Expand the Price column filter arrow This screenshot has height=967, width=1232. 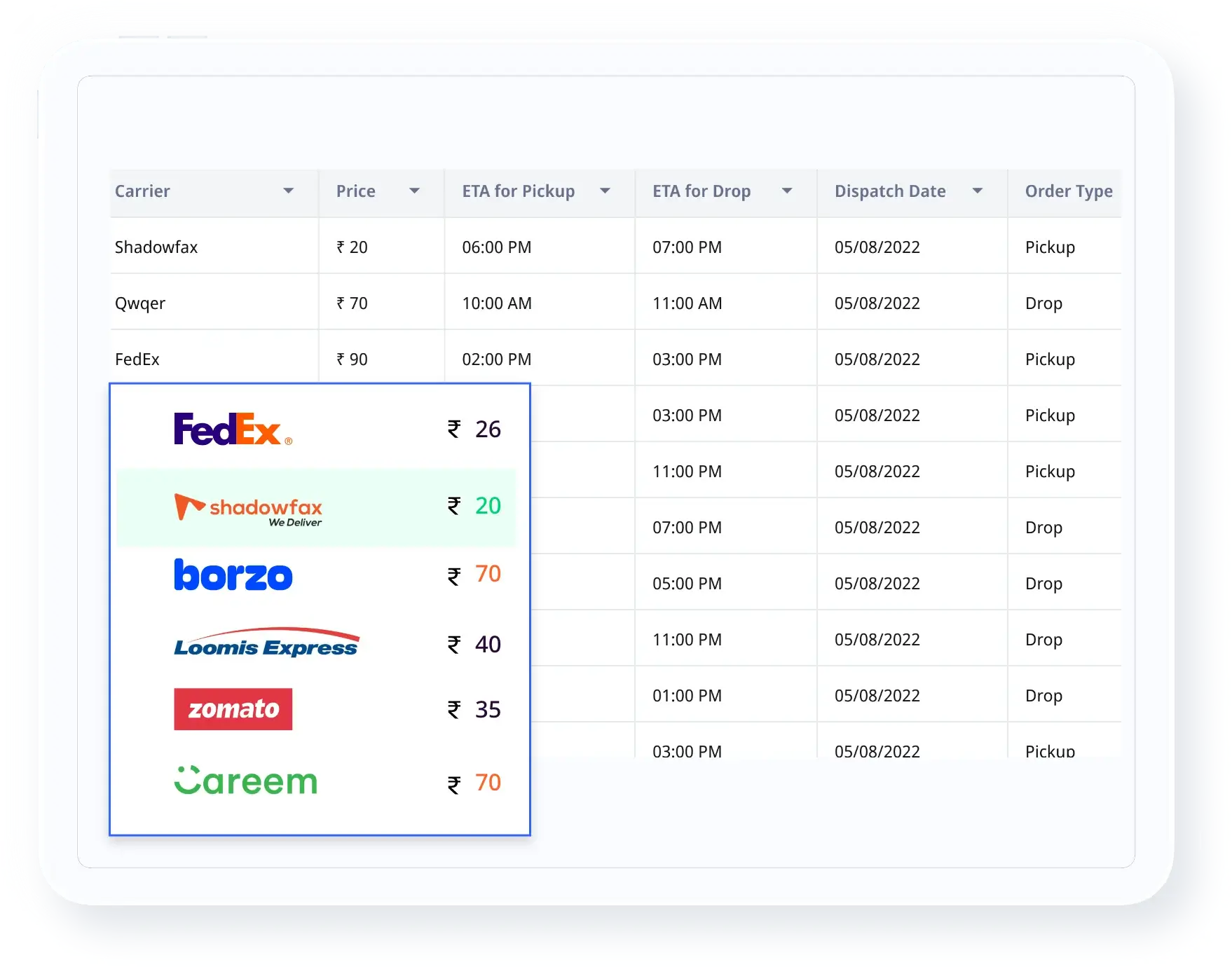click(414, 191)
